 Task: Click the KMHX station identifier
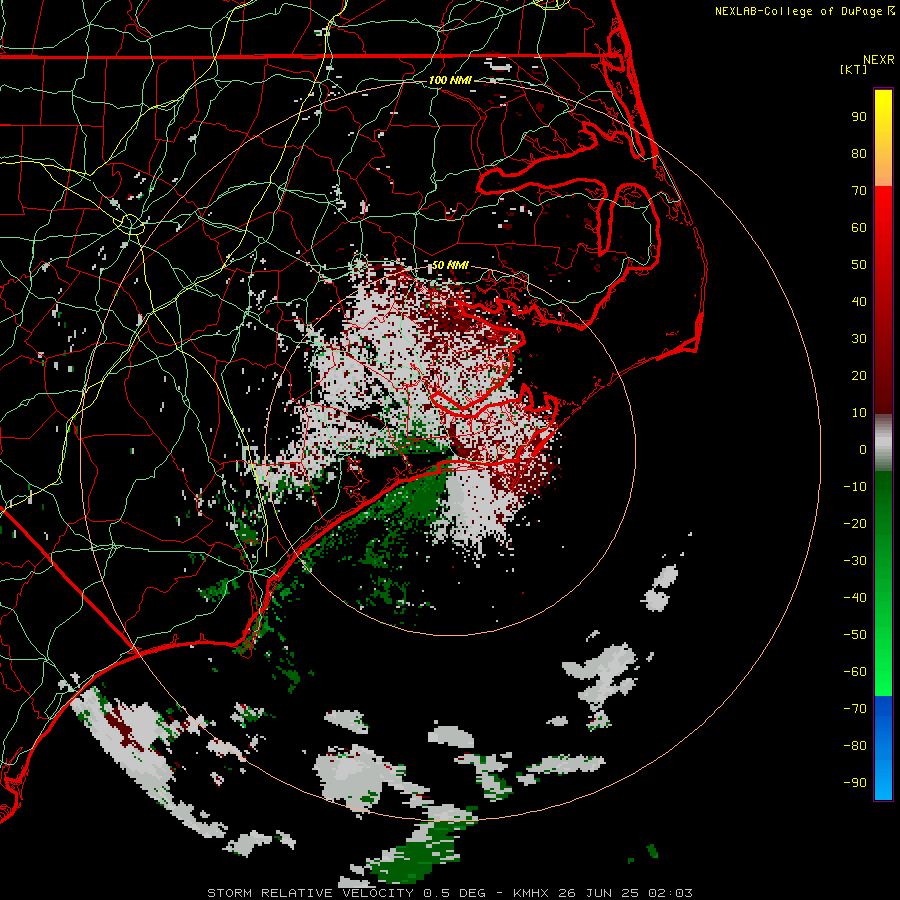[x=530, y=893]
